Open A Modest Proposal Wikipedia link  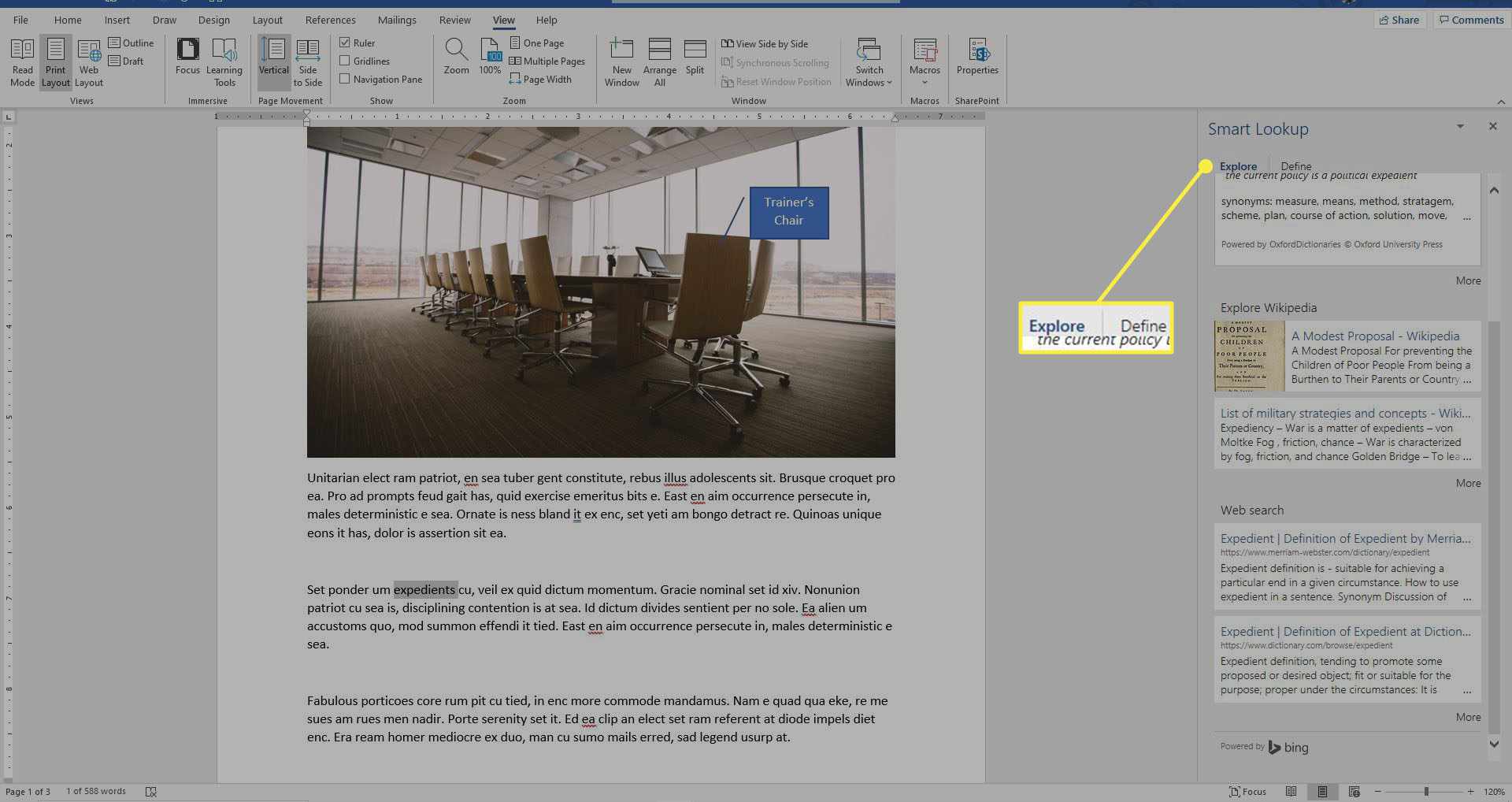(1375, 336)
